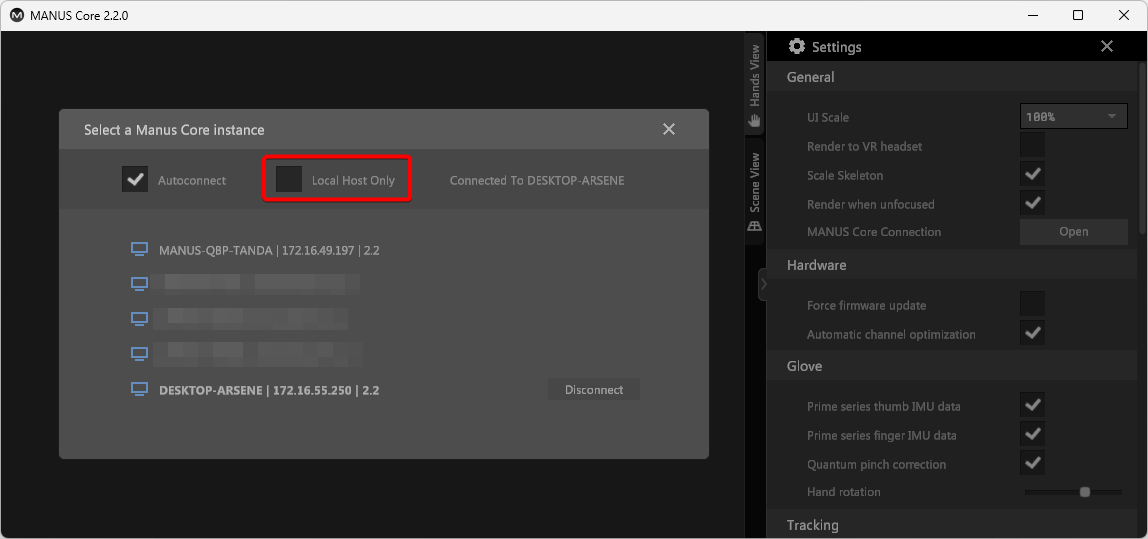
Task: Click the Hands View hand icon
Action: 755,120
